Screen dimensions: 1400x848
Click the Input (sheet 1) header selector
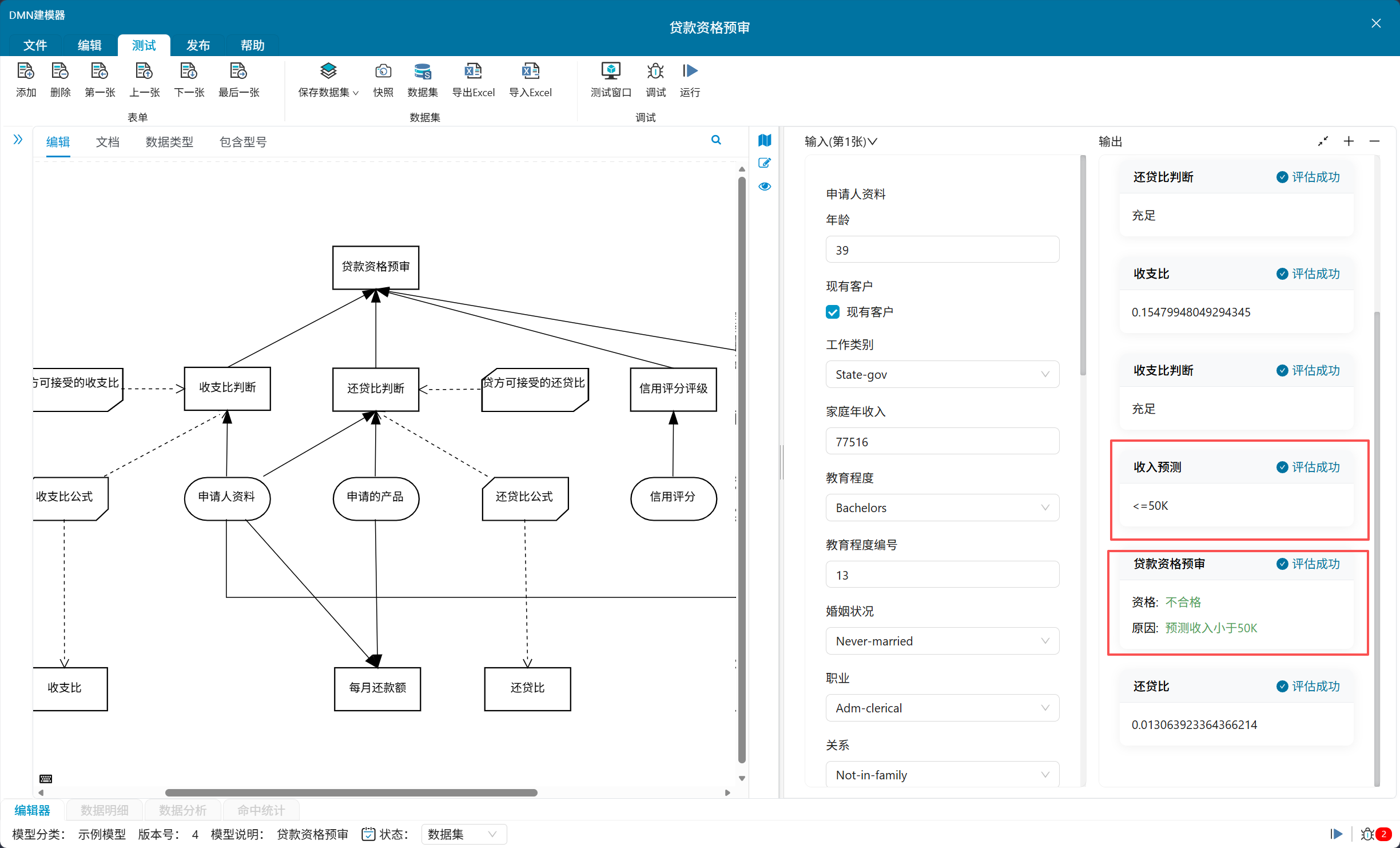[840, 141]
